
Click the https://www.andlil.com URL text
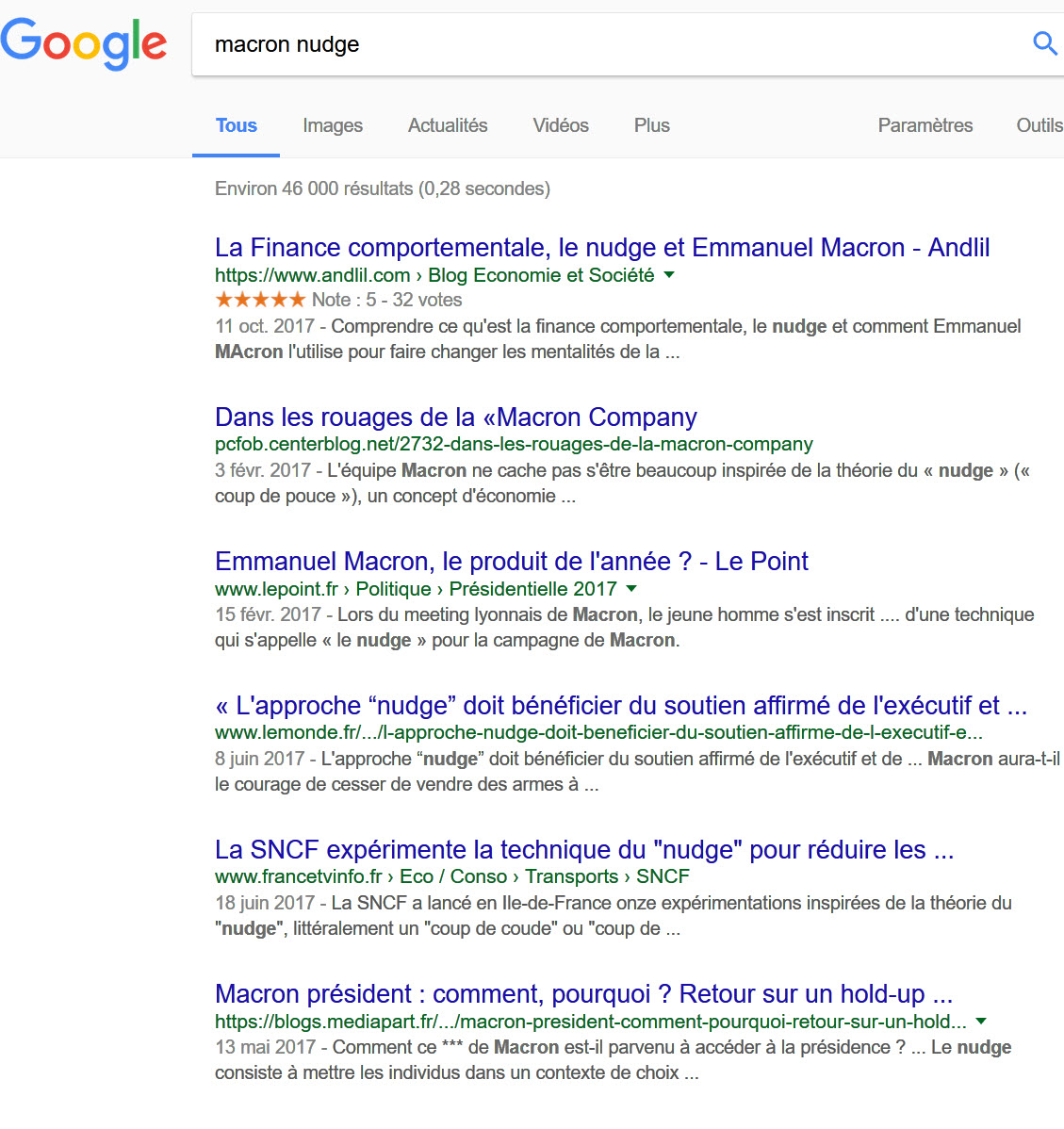click(313, 275)
